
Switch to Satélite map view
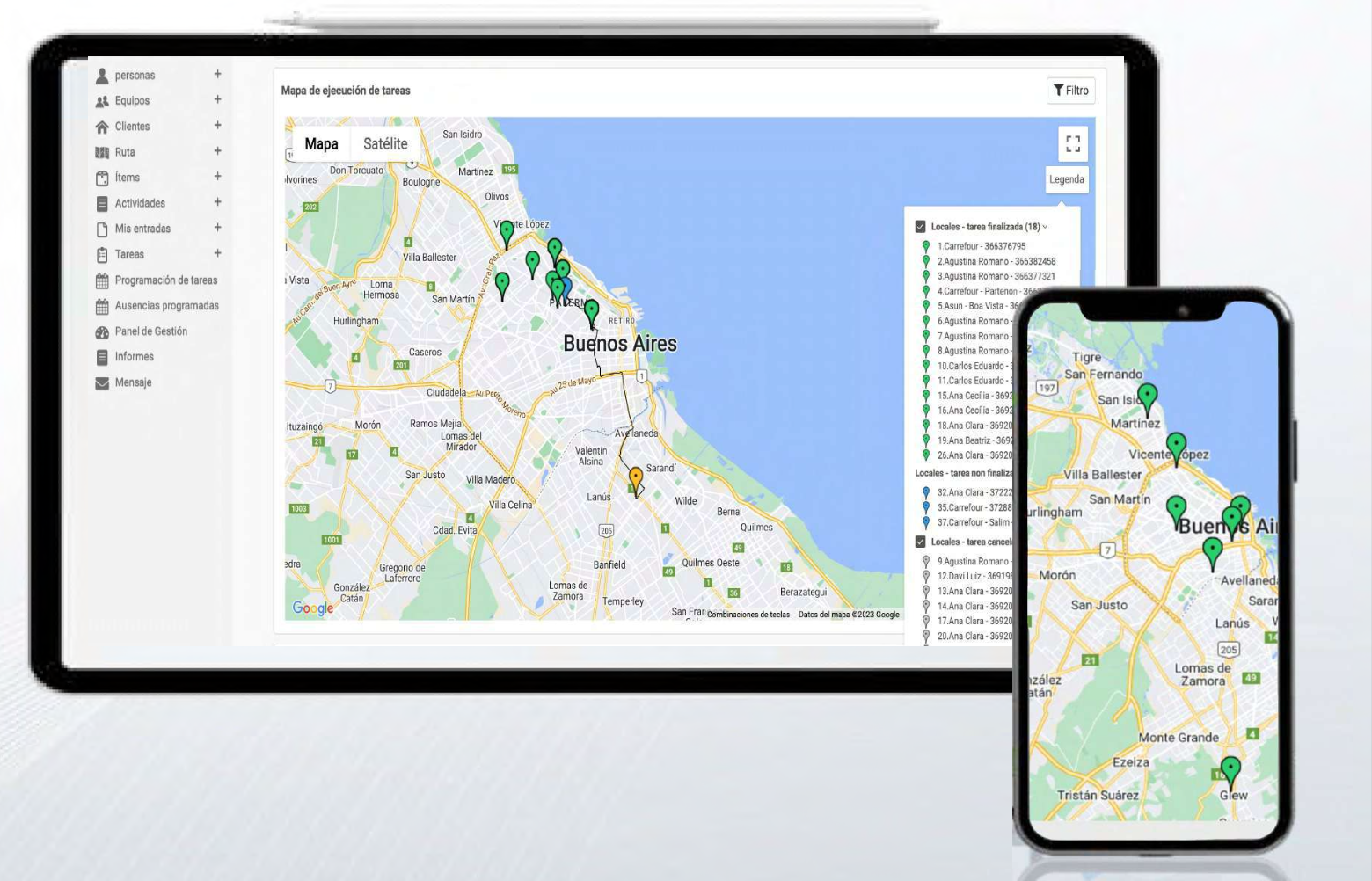pyautogui.click(x=385, y=144)
